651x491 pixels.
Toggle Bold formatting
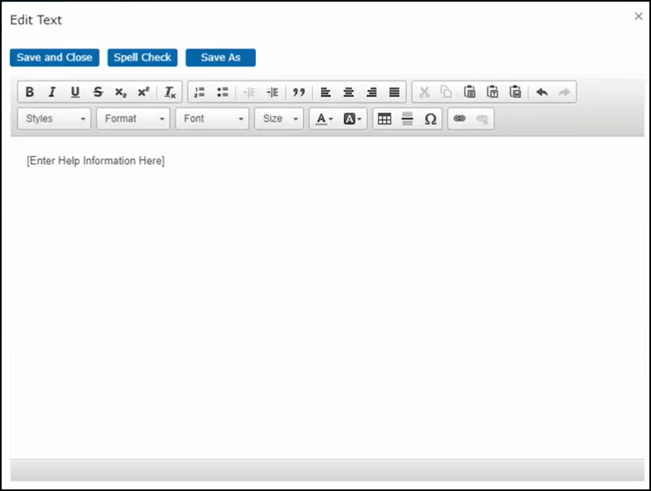(x=30, y=92)
